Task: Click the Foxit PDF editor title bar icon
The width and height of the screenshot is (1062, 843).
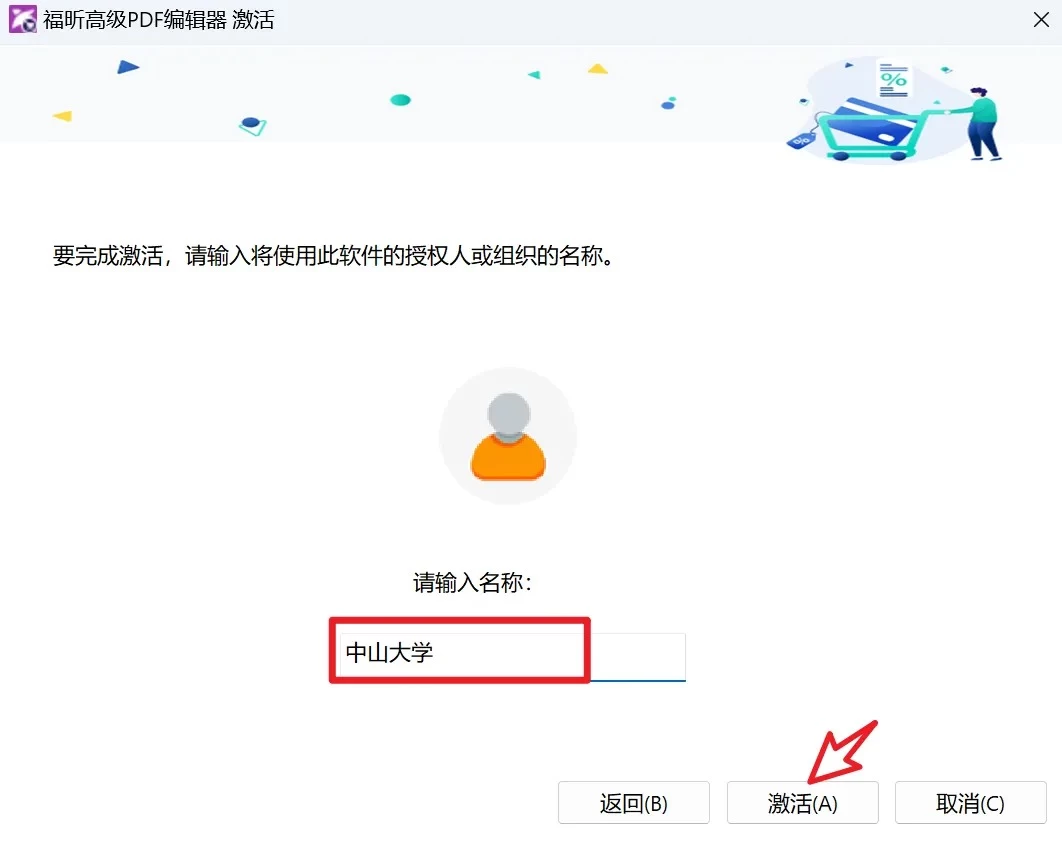Action: [x=22, y=20]
